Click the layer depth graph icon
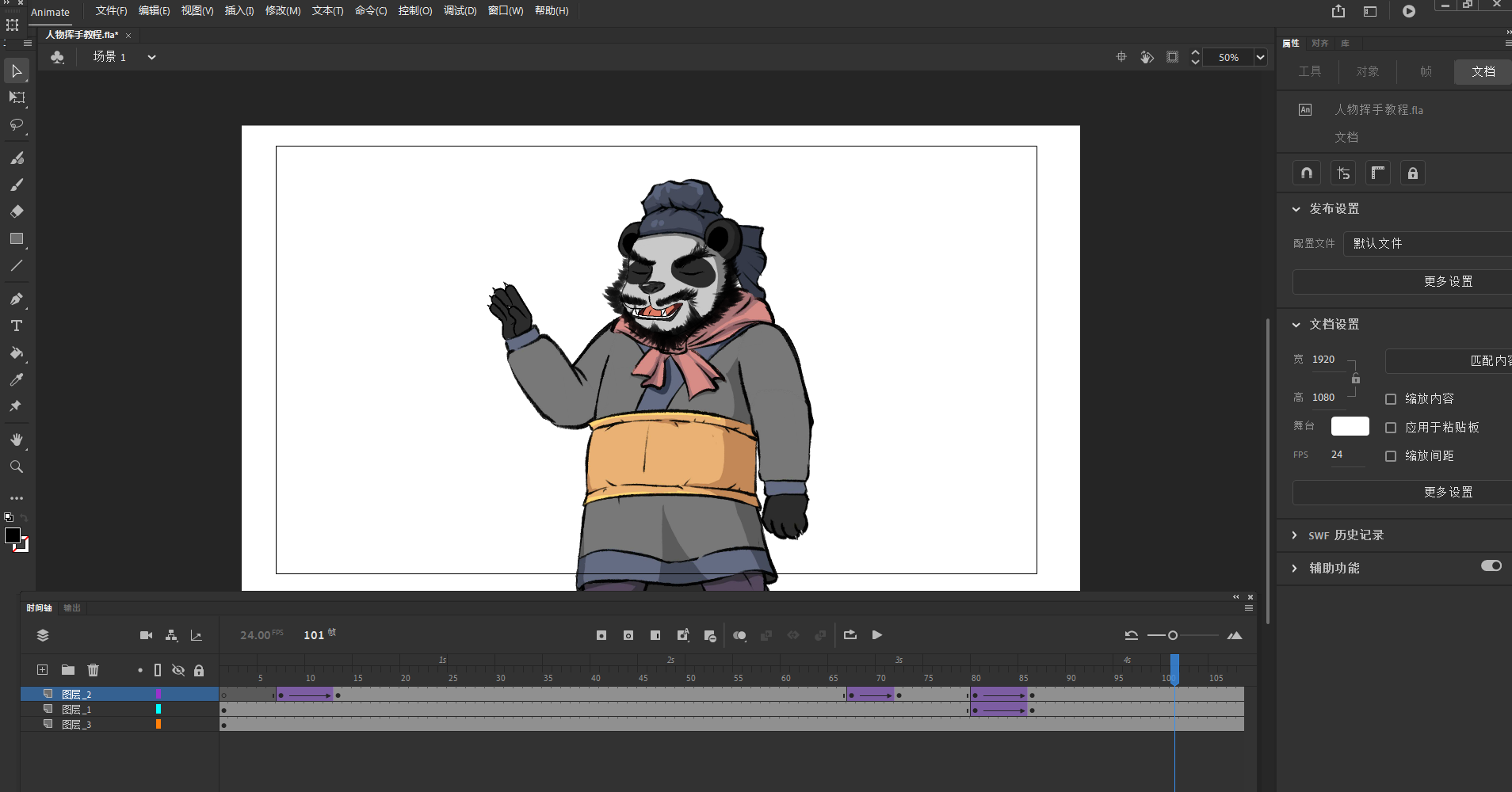The height and width of the screenshot is (792, 1512). click(x=197, y=635)
